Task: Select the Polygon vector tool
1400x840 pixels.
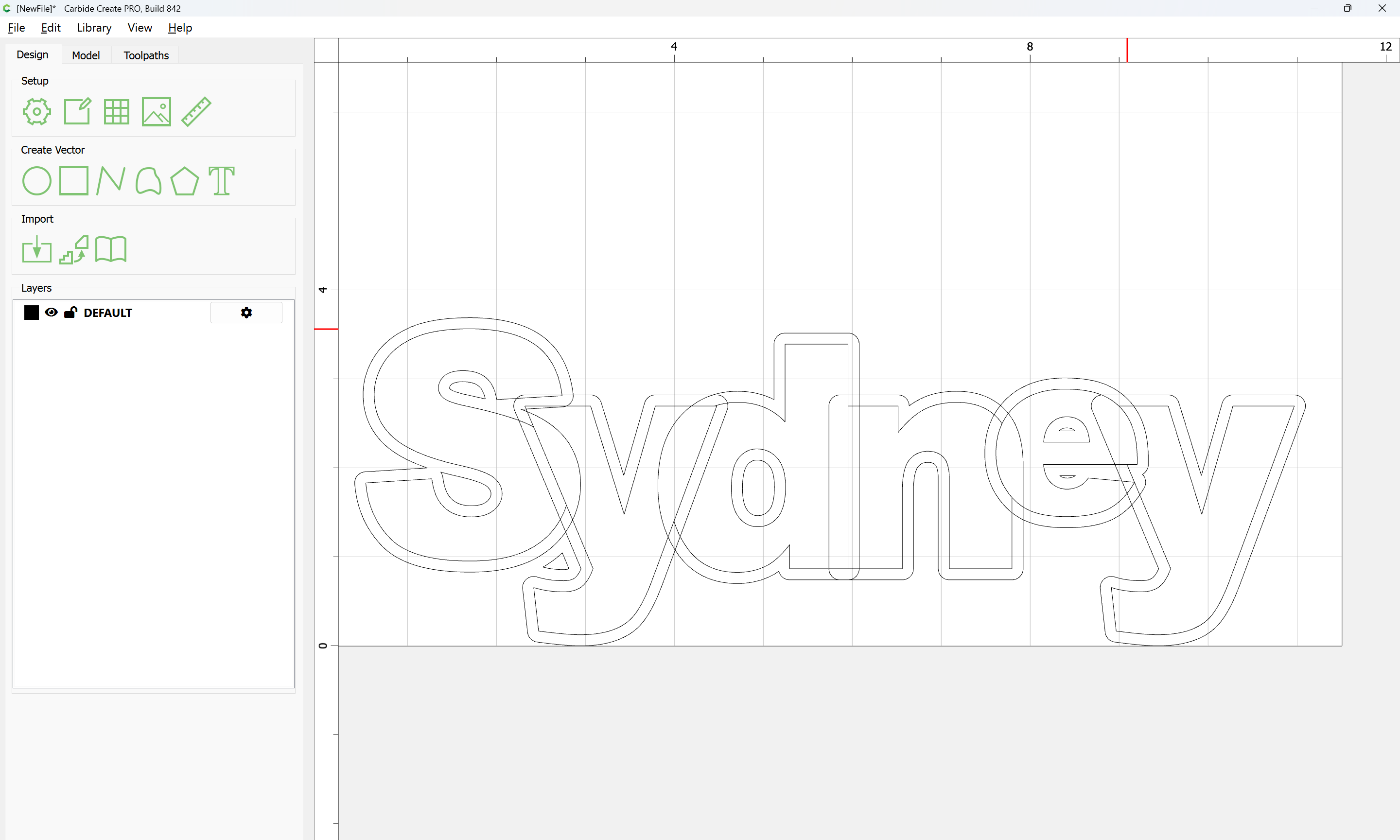Action: 184,181
